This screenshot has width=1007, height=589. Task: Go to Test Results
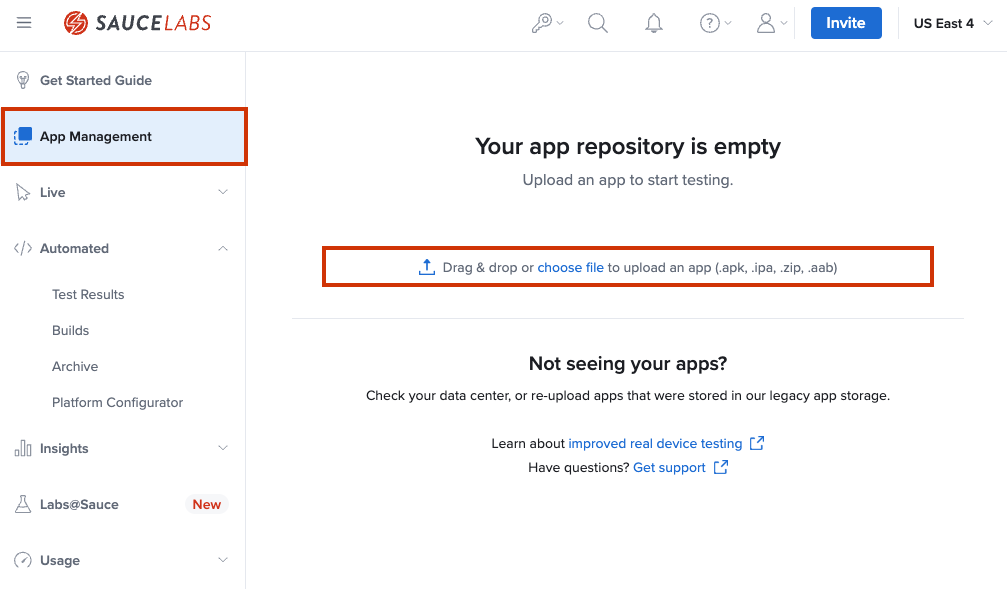87,294
